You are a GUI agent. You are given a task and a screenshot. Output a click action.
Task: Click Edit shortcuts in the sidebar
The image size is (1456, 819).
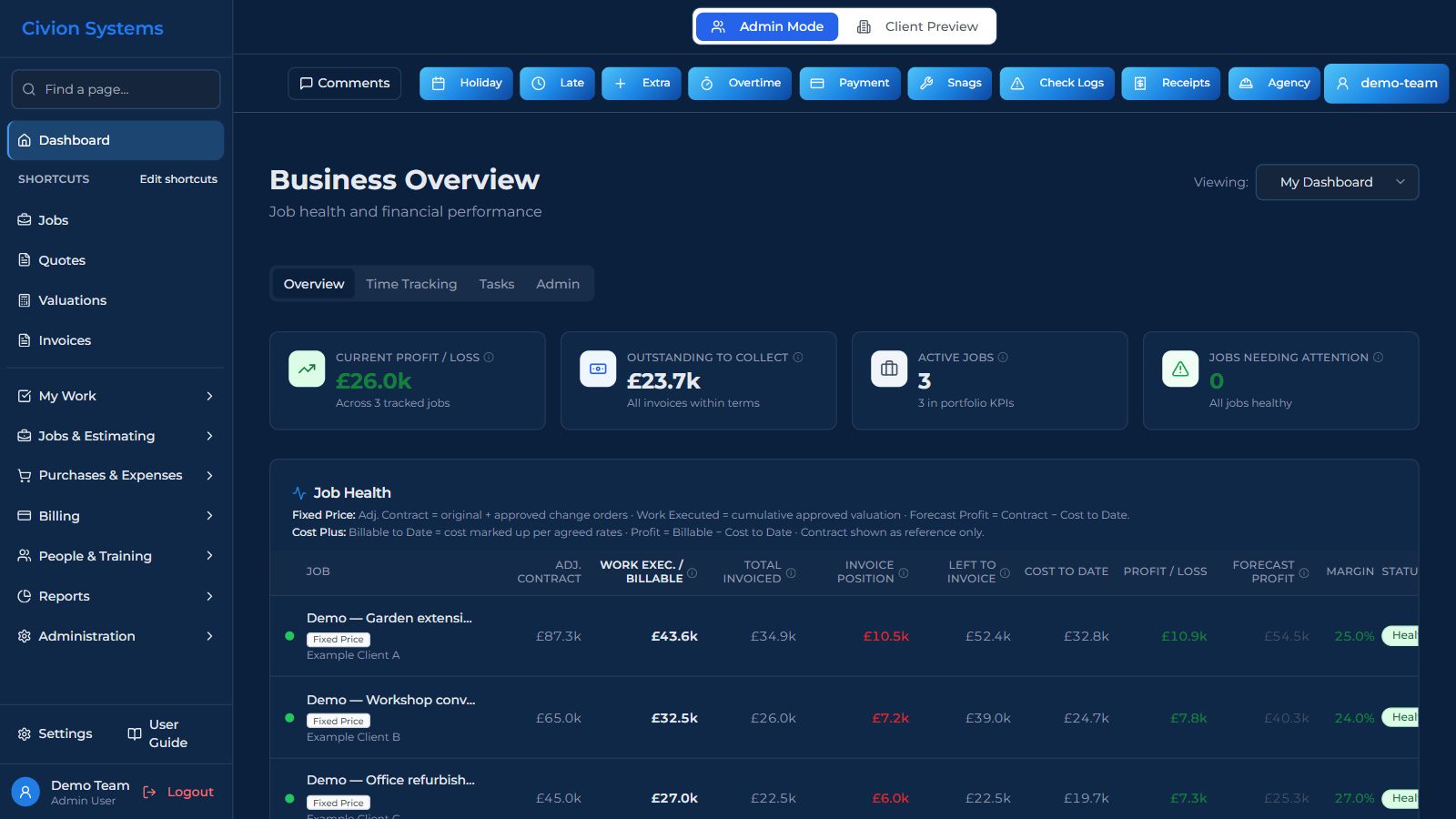(x=178, y=179)
